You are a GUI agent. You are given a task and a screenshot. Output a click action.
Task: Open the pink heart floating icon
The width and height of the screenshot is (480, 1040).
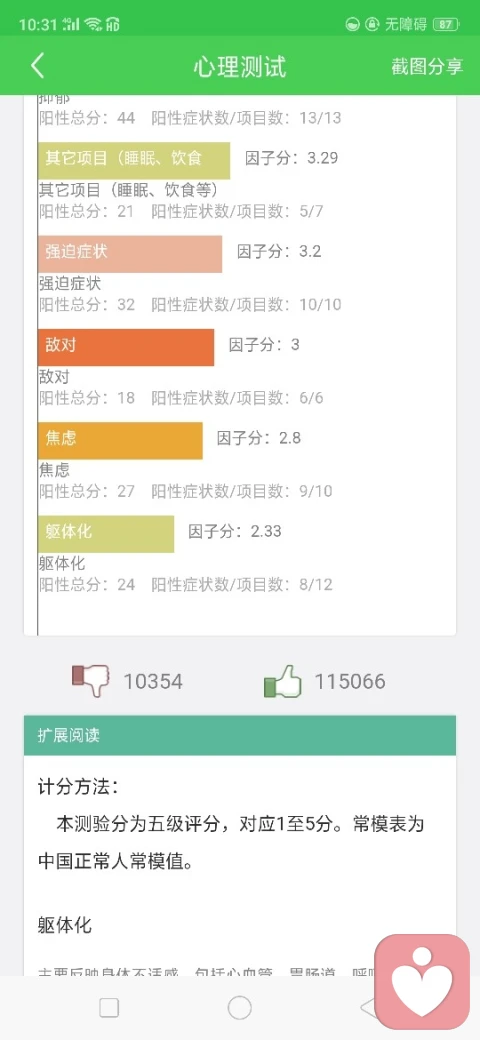tap(422, 982)
